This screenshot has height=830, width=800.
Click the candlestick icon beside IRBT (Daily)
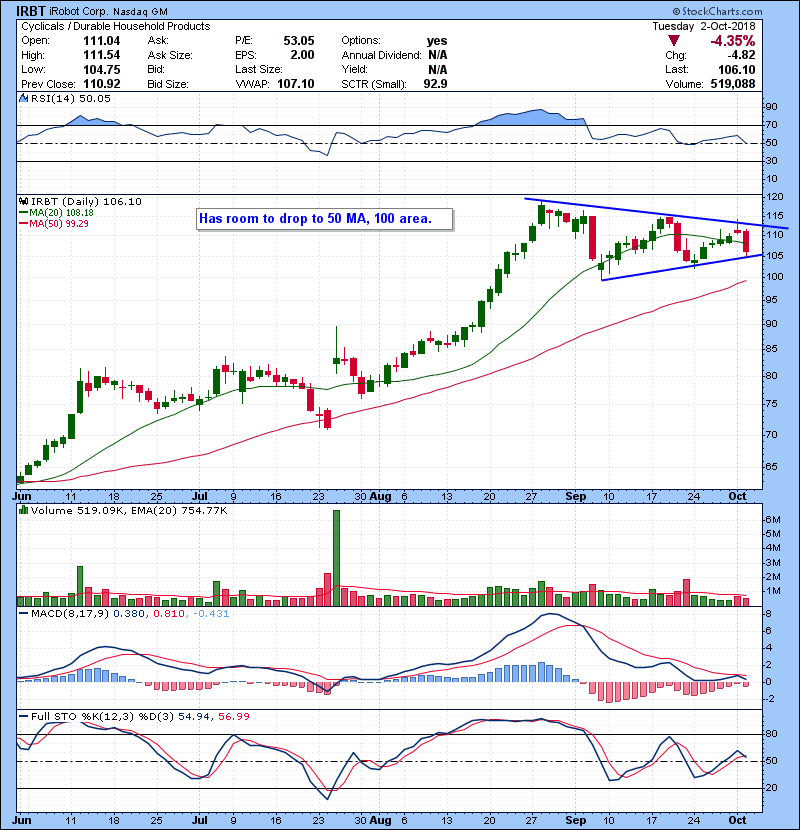(x=23, y=202)
